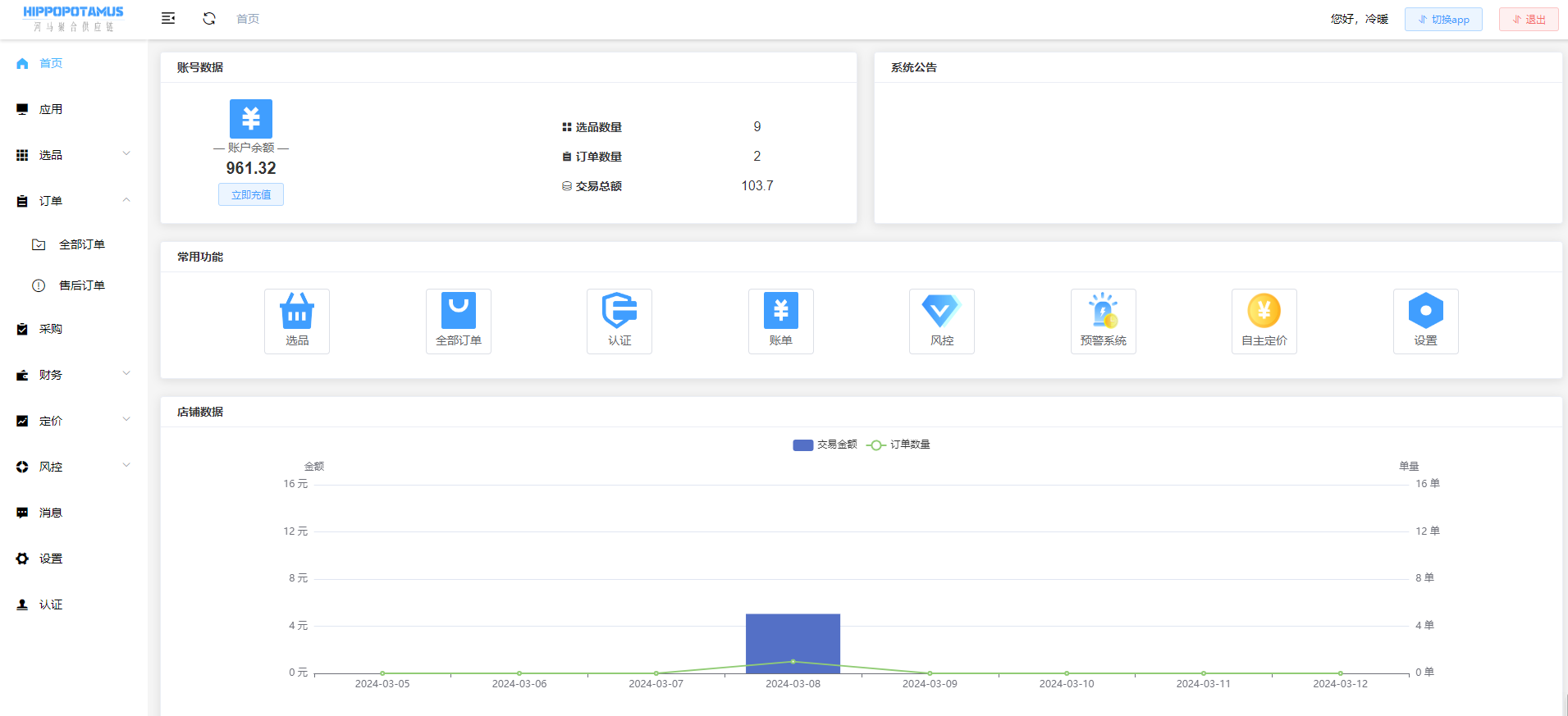Click the 订单 clipboard icon in sidebar
The height and width of the screenshot is (716, 1568).
tap(22, 201)
